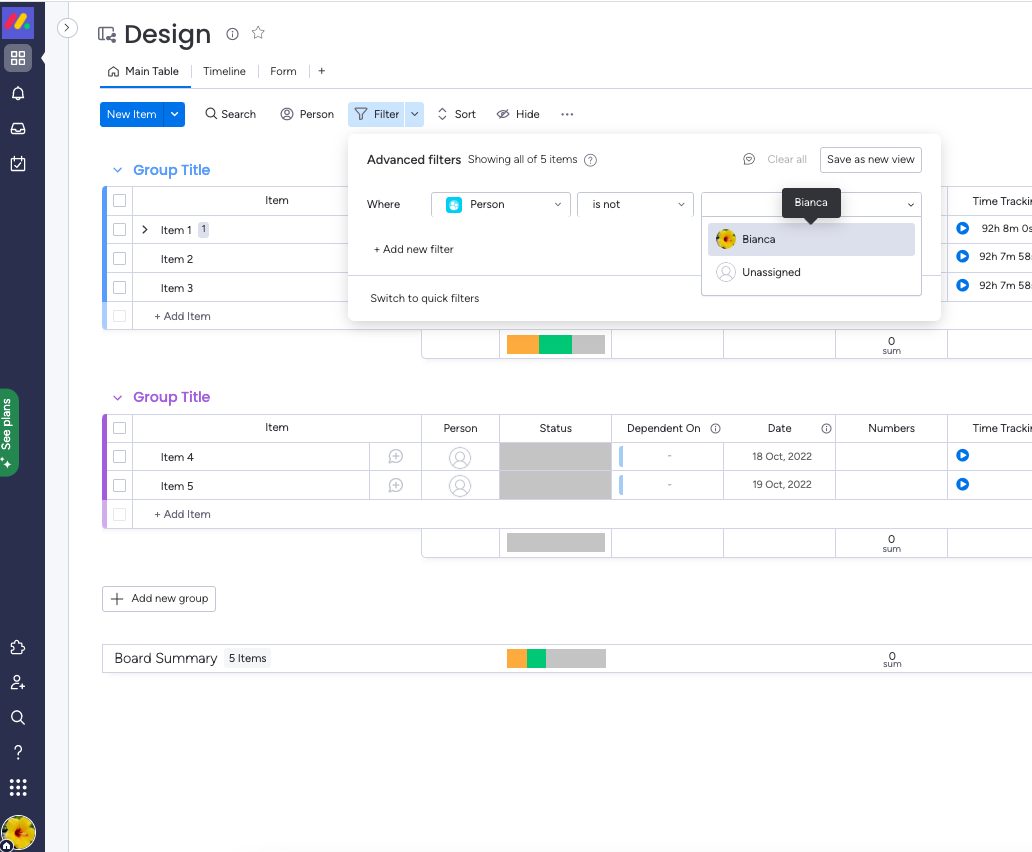Check the box for Item 2
The width and height of the screenshot is (1032, 852).
point(119,259)
